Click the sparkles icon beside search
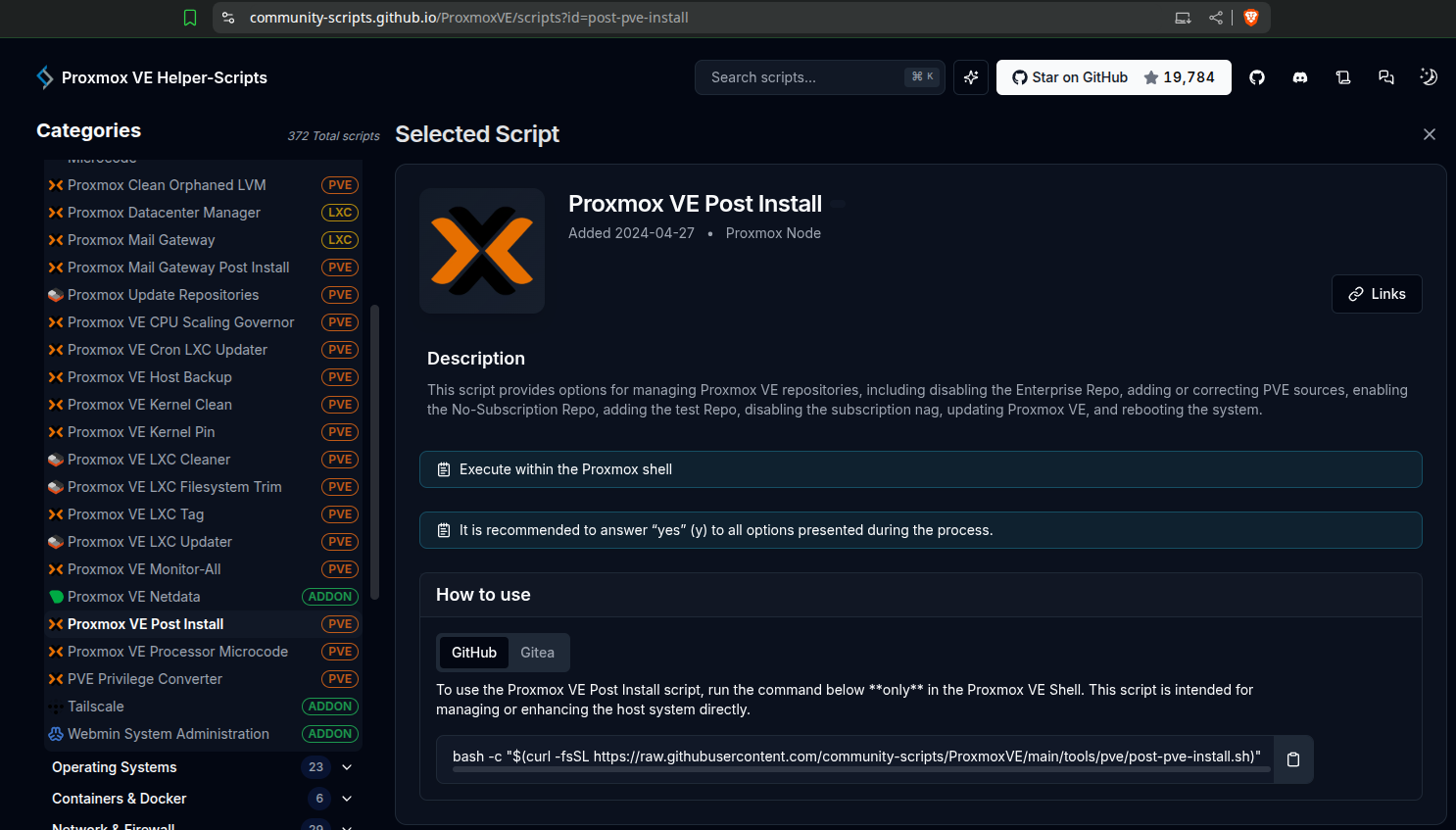Screen dimensions: 1456x830 (x=971, y=77)
